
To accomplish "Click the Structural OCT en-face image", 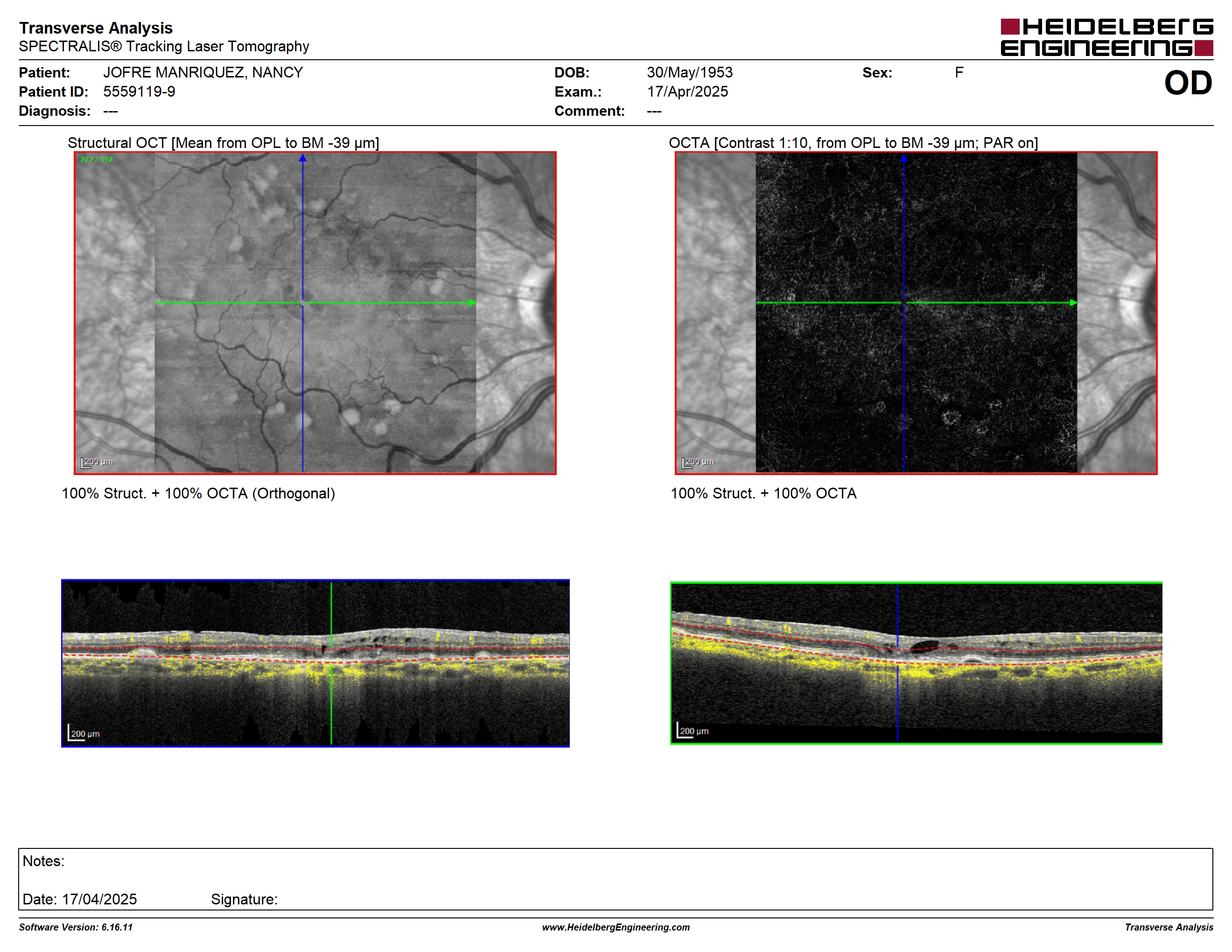I will tap(315, 313).
